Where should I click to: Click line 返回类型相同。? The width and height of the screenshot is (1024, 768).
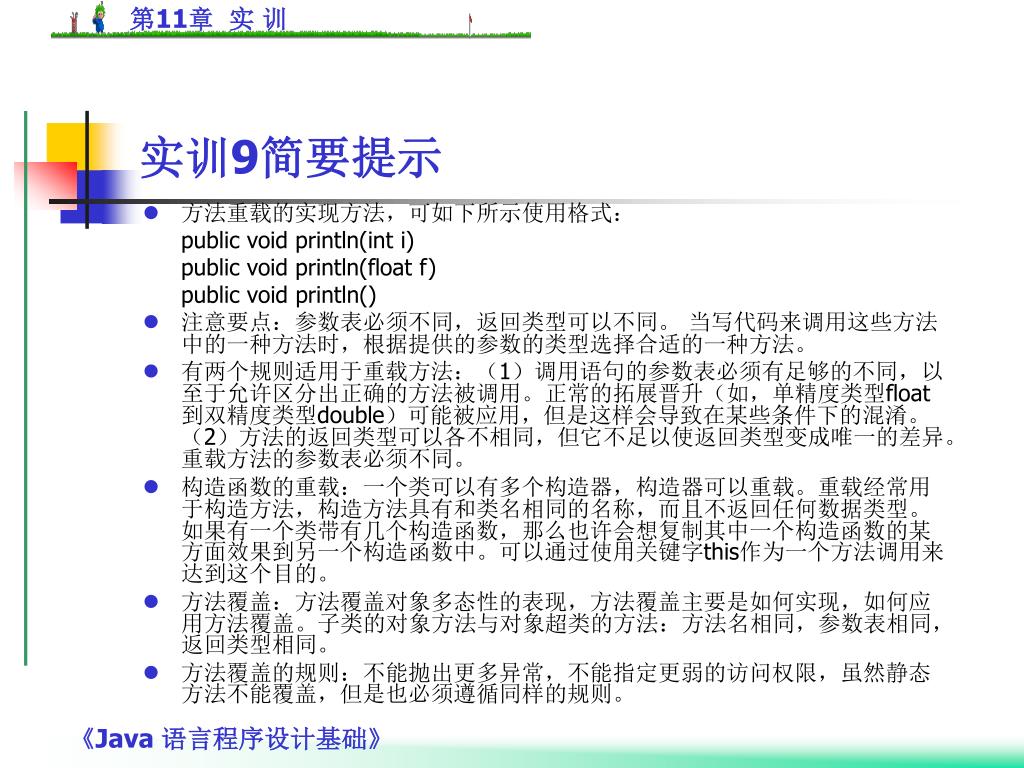point(255,645)
